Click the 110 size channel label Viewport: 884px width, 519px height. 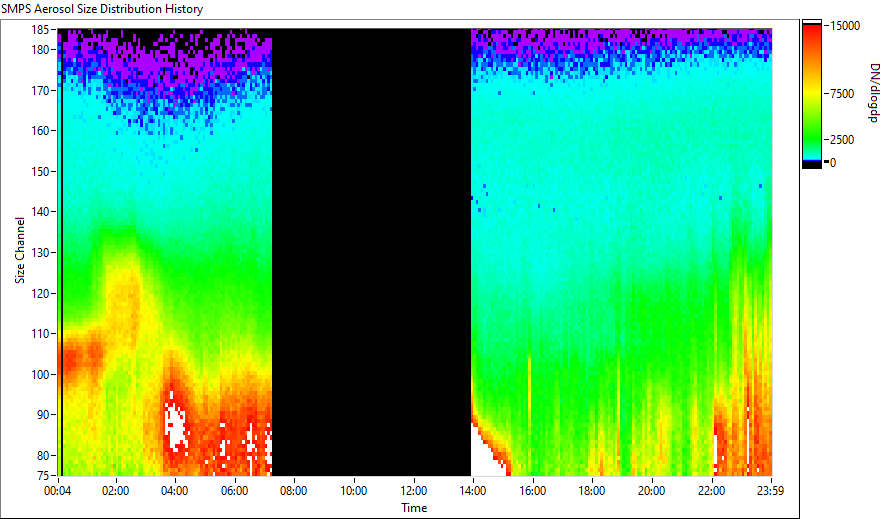click(x=41, y=334)
